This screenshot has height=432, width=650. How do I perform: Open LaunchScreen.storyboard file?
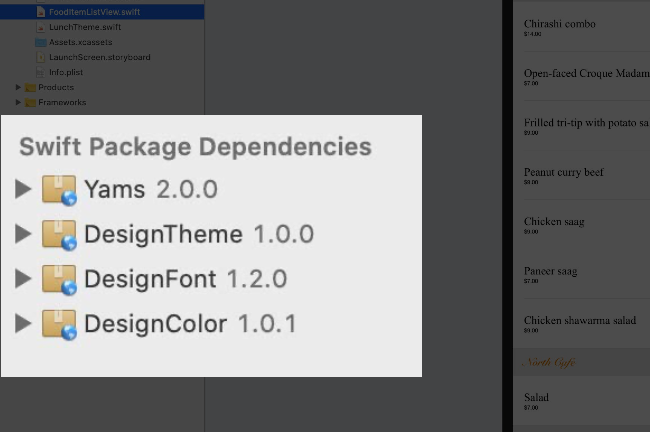99,57
